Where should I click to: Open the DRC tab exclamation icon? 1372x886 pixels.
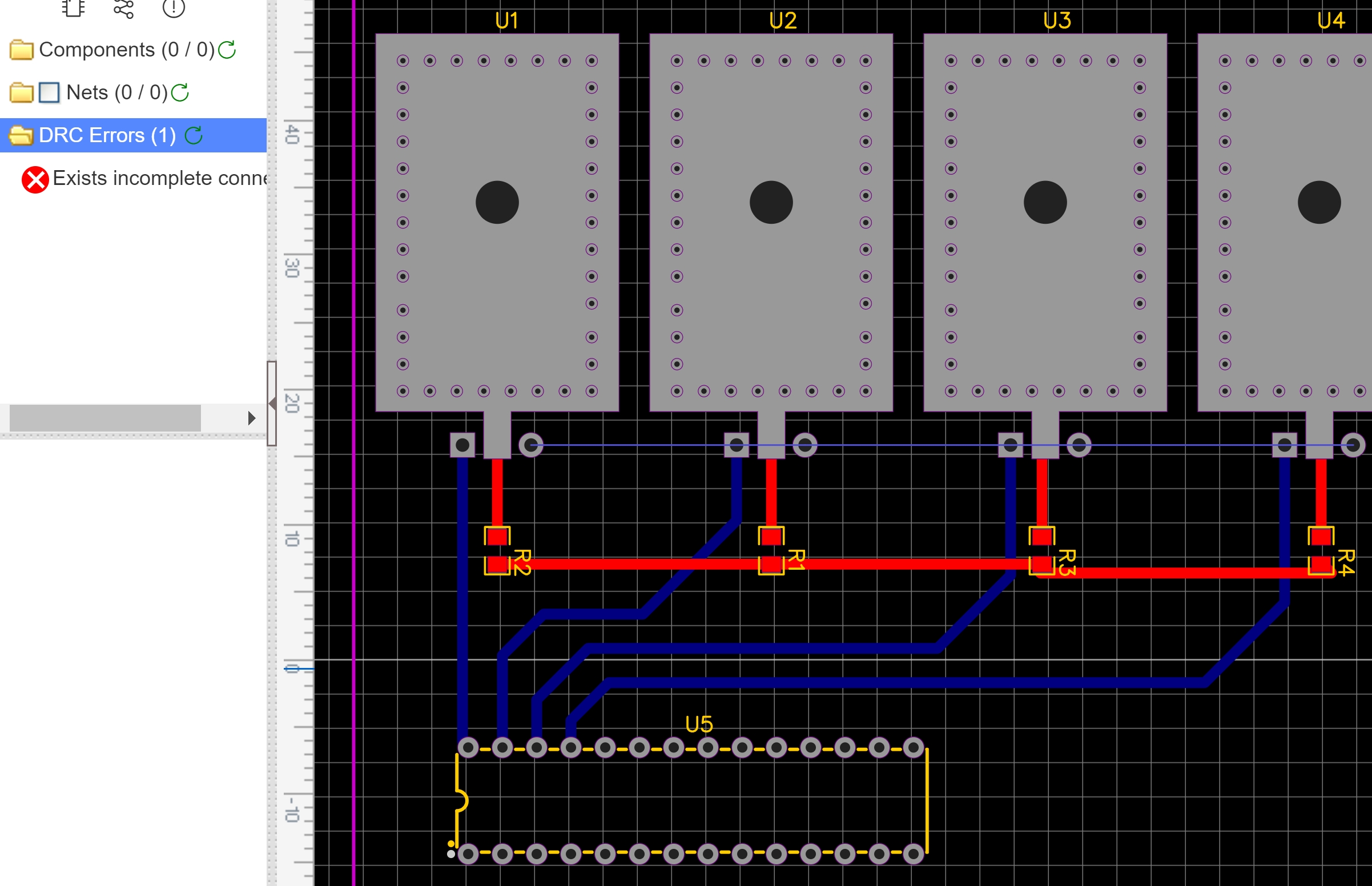tap(173, 8)
